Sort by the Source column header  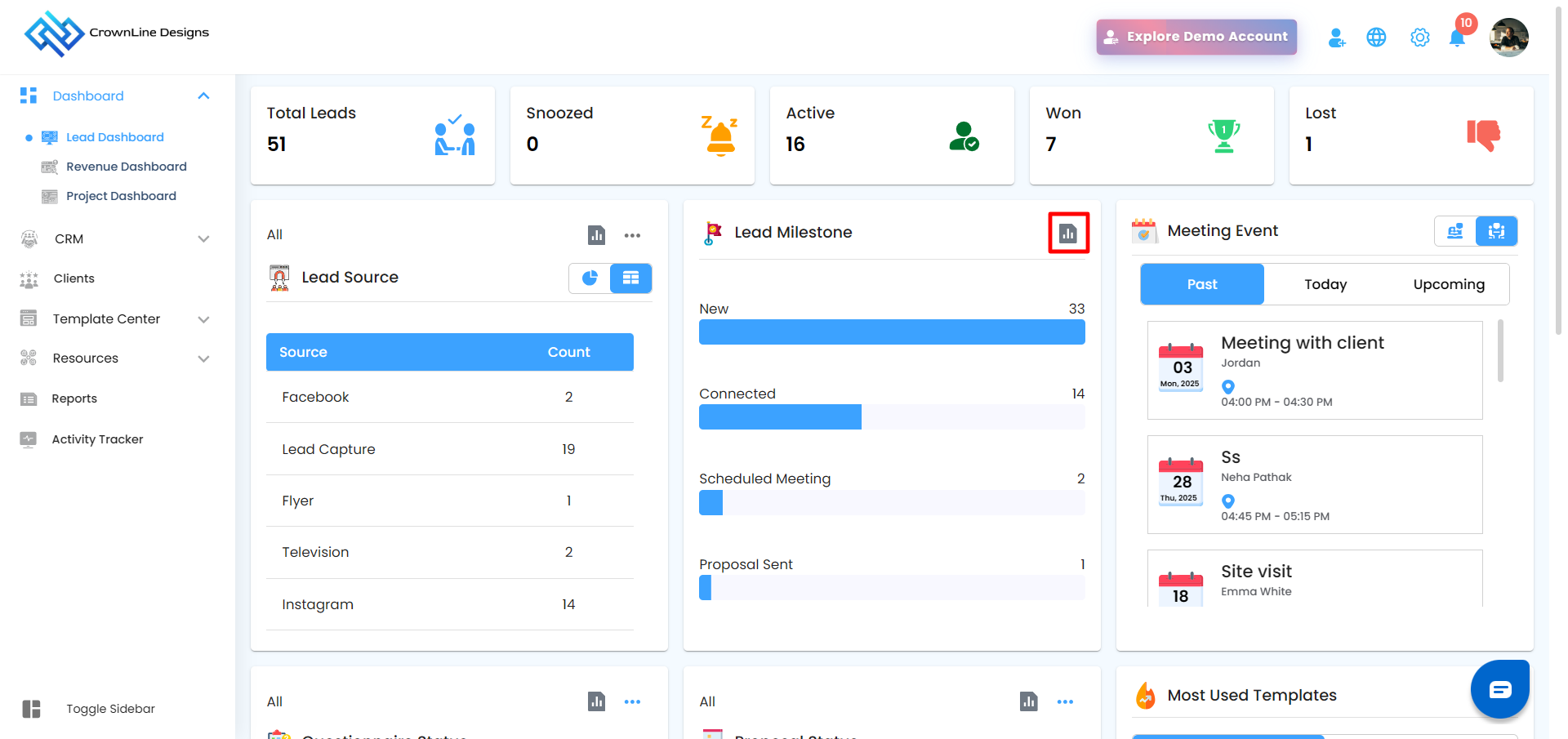tap(303, 352)
